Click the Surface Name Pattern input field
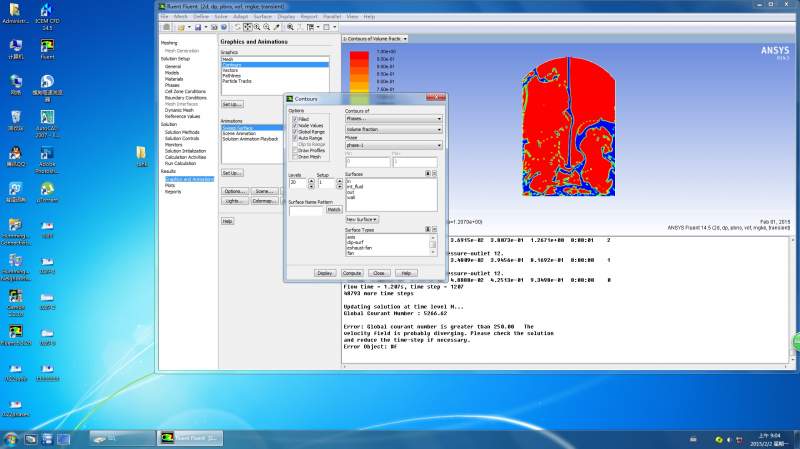Viewport: 800px width, 449px height. [x=306, y=210]
